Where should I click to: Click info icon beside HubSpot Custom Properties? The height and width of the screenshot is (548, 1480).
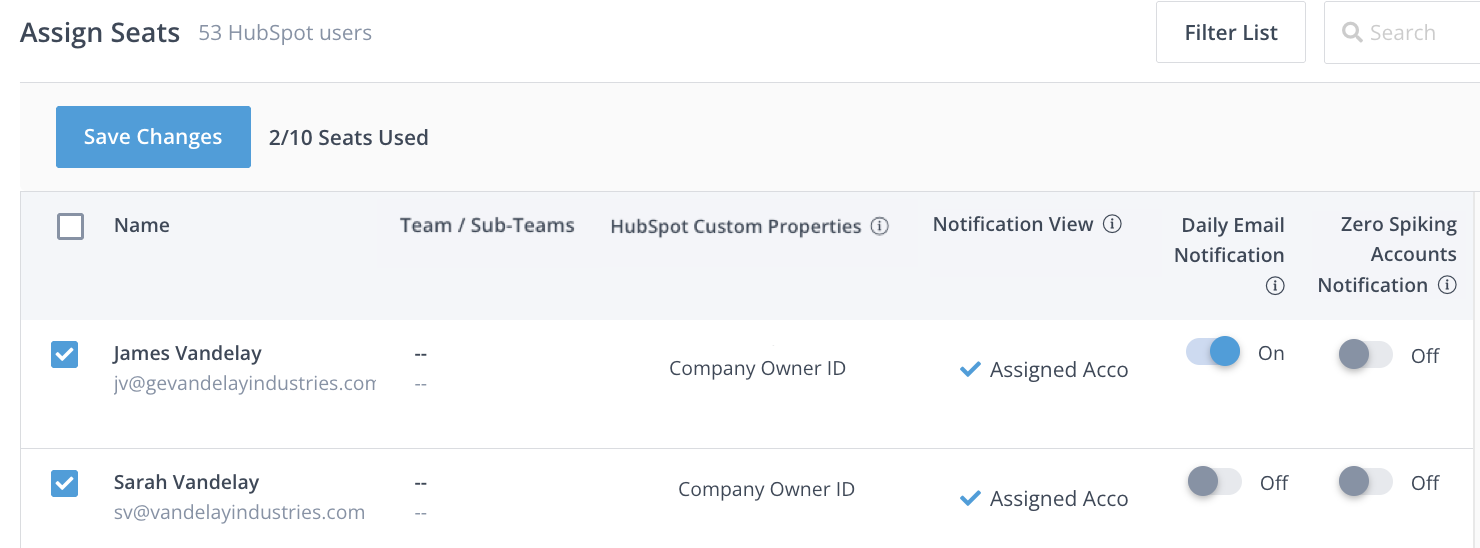coord(880,226)
